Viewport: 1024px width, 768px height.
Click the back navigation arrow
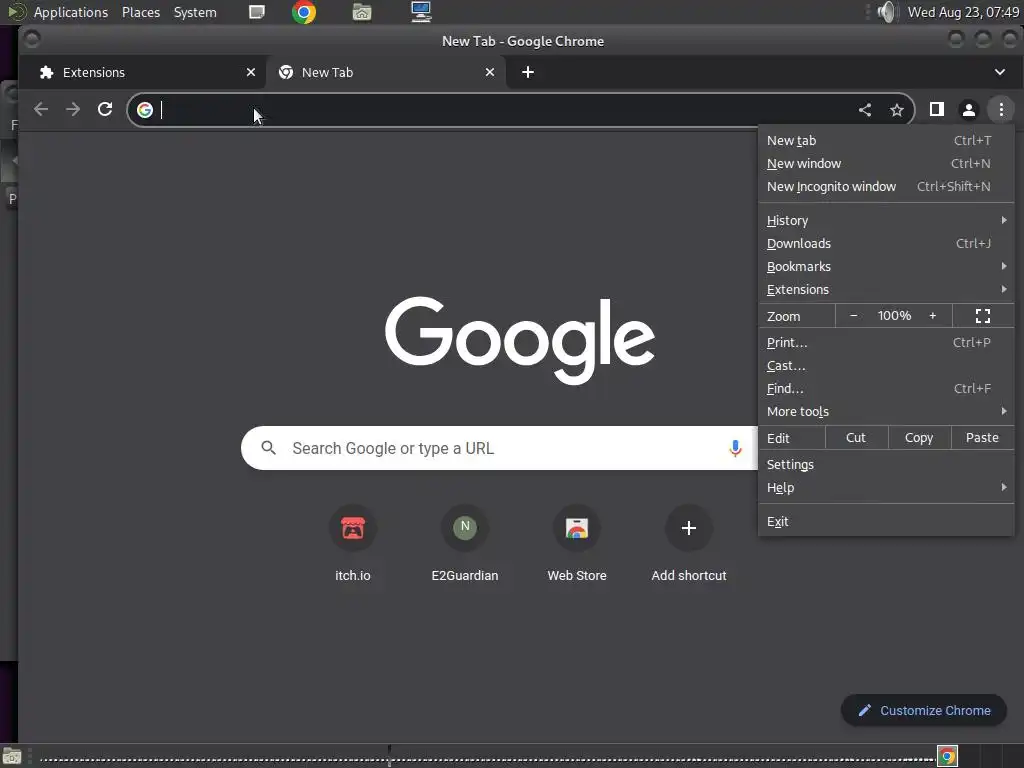tap(40, 110)
